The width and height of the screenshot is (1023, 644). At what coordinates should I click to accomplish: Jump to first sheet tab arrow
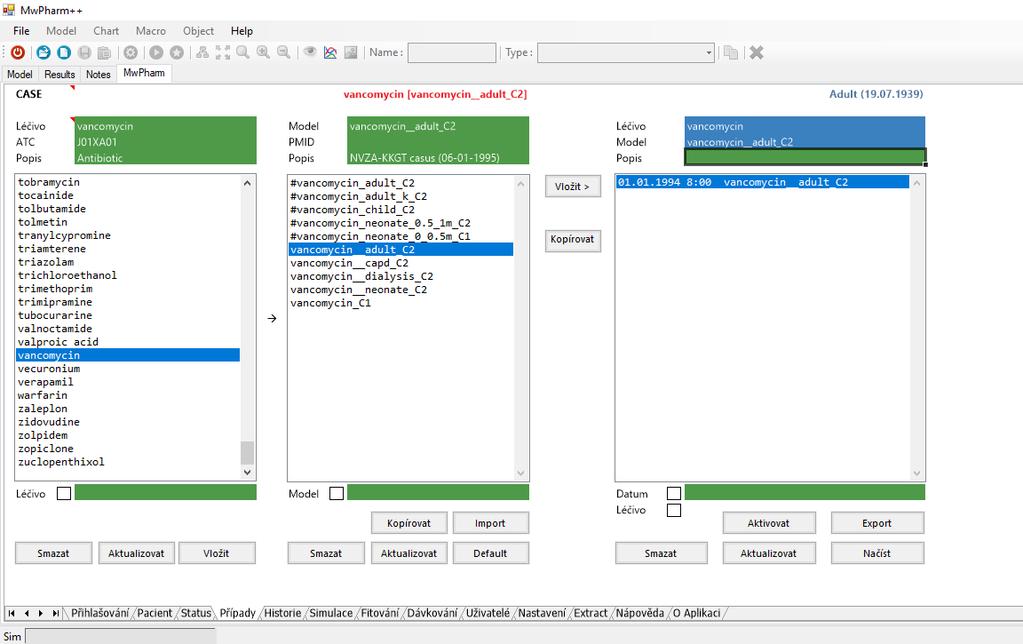pos(11,613)
